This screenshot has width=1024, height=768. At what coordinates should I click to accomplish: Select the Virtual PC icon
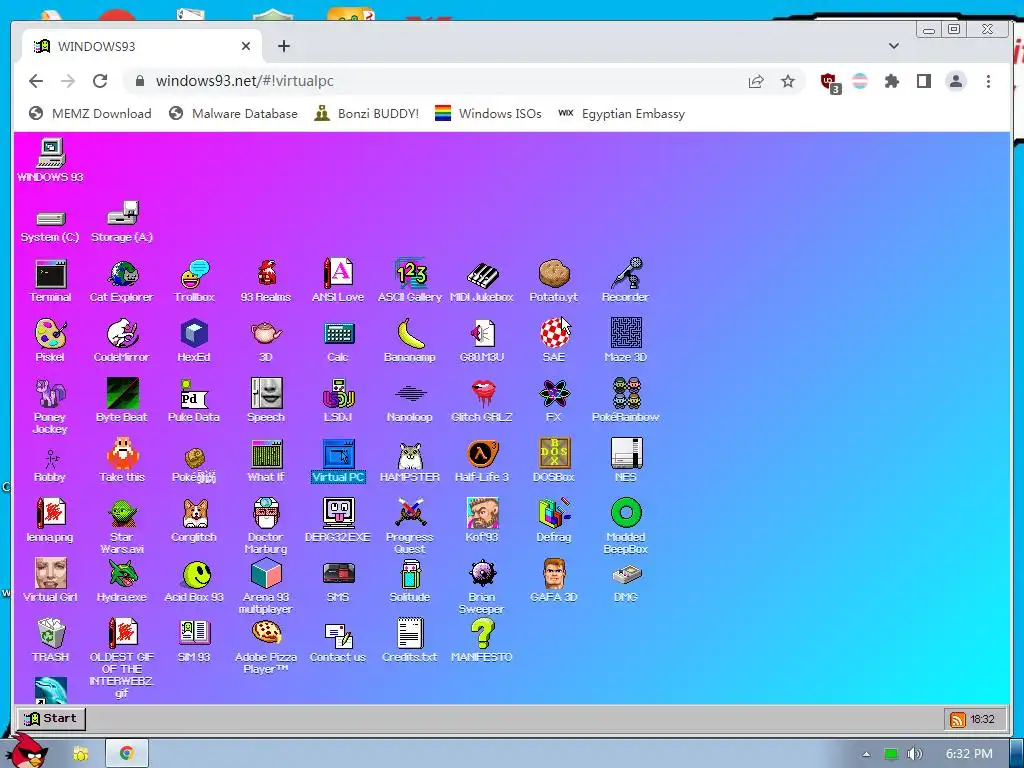pos(338,460)
